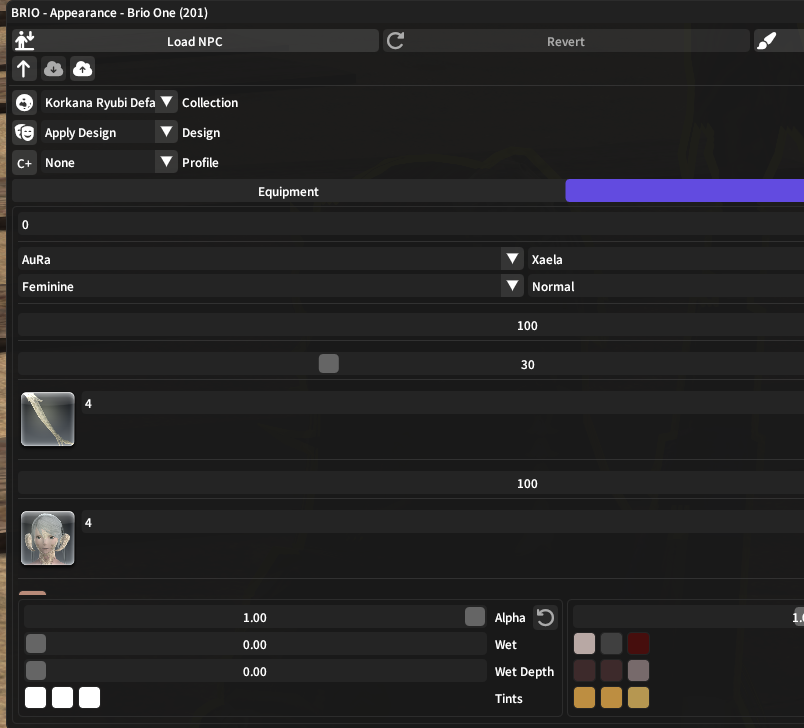Click the first white Tints swatch

[x=35, y=698]
